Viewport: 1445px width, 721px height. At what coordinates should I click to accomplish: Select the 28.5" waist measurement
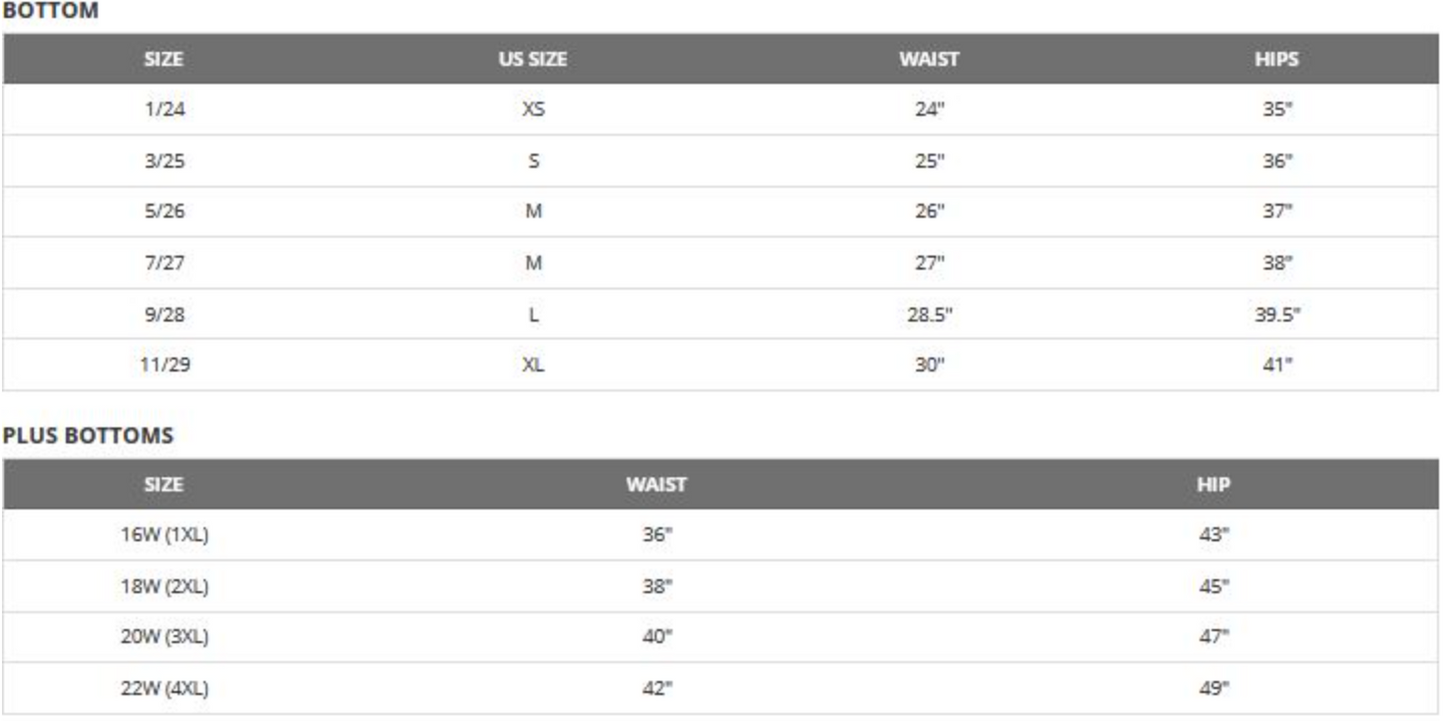[928, 315]
